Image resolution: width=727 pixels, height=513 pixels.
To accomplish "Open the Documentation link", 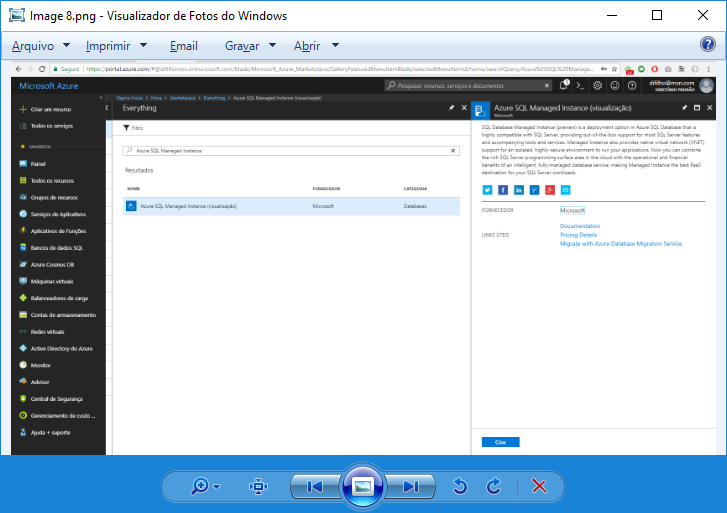I will click(x=580, y=226).
